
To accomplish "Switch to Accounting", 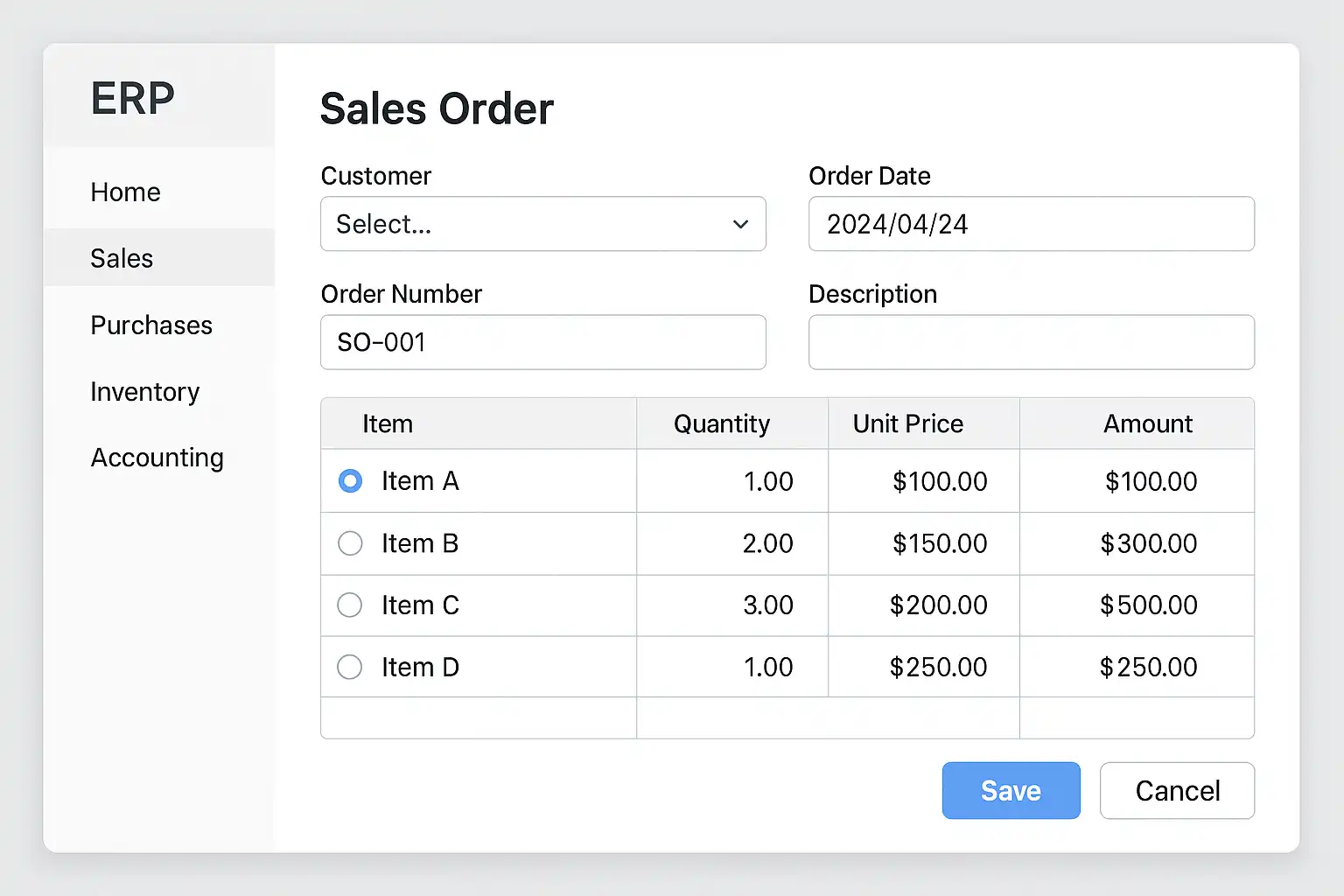I will (x=157, y=458).
